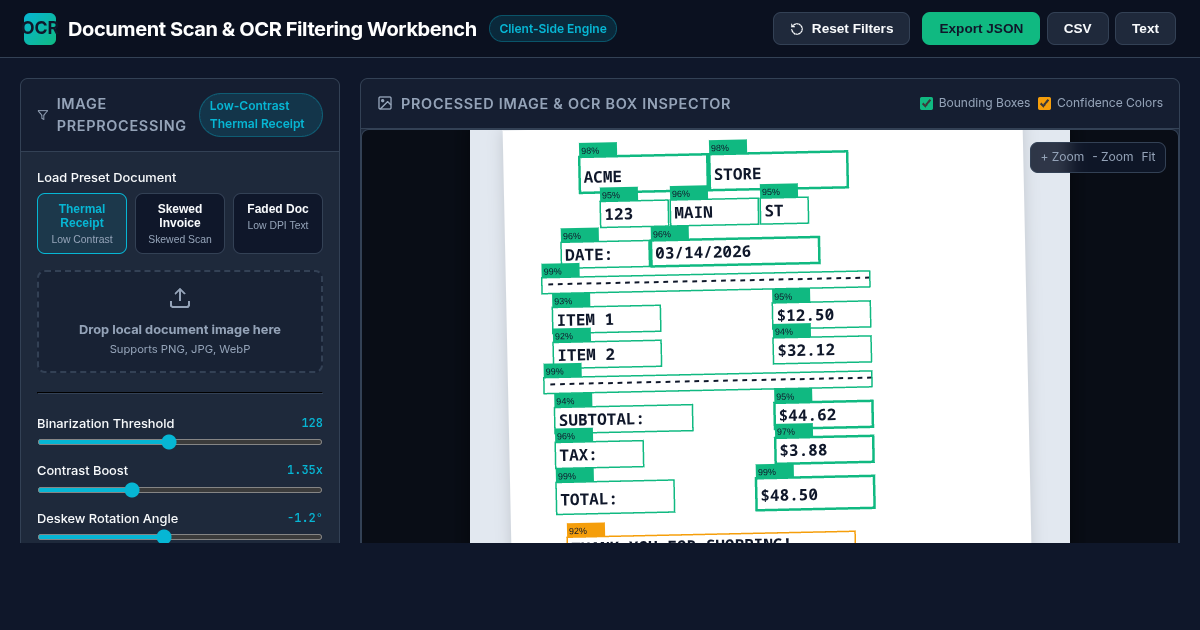
Task: Select the $3.88 tax amount box
Action: 824,450
